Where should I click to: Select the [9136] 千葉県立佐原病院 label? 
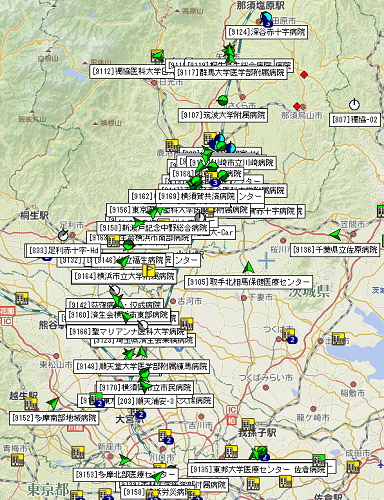335,250
